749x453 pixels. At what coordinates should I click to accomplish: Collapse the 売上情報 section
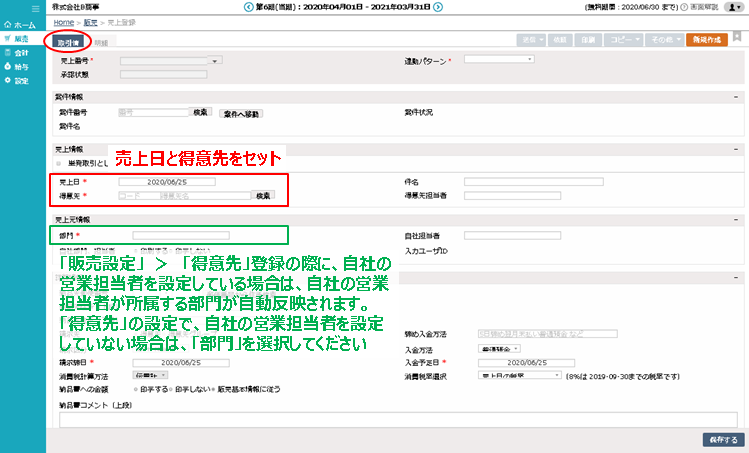(736, 150)
